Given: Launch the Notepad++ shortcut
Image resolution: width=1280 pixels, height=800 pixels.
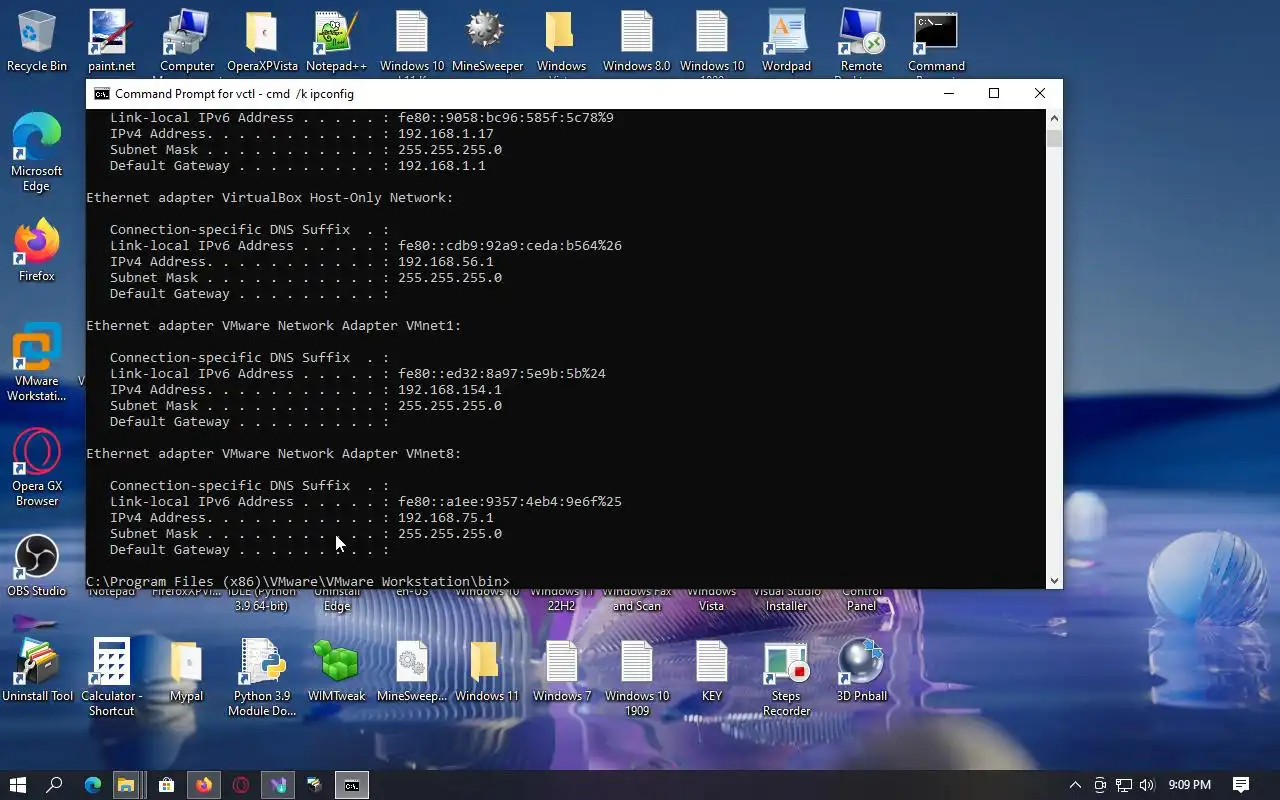Looking at the screenshot, I should pos(336,40).
